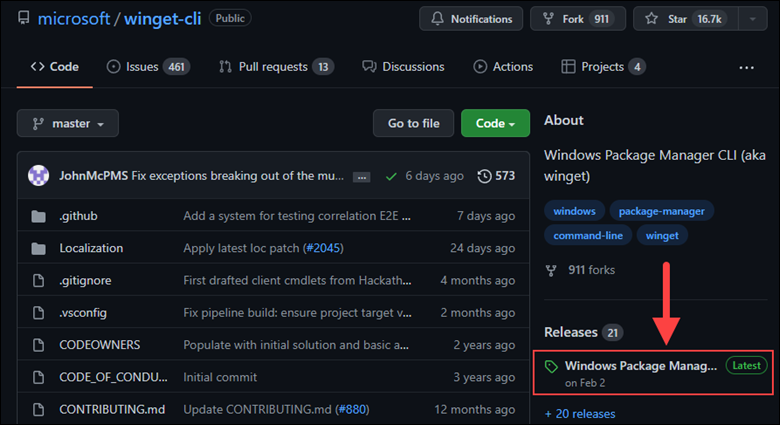The width and height of the screenshot is (780, 425).
Task: Click the file icon for .vsconfig
Action: click(x=38, y=313)
